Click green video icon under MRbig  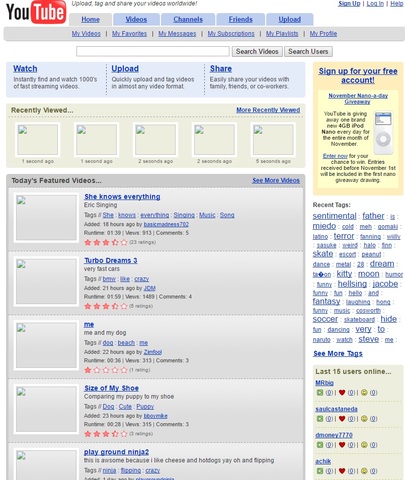coord(320,392)
